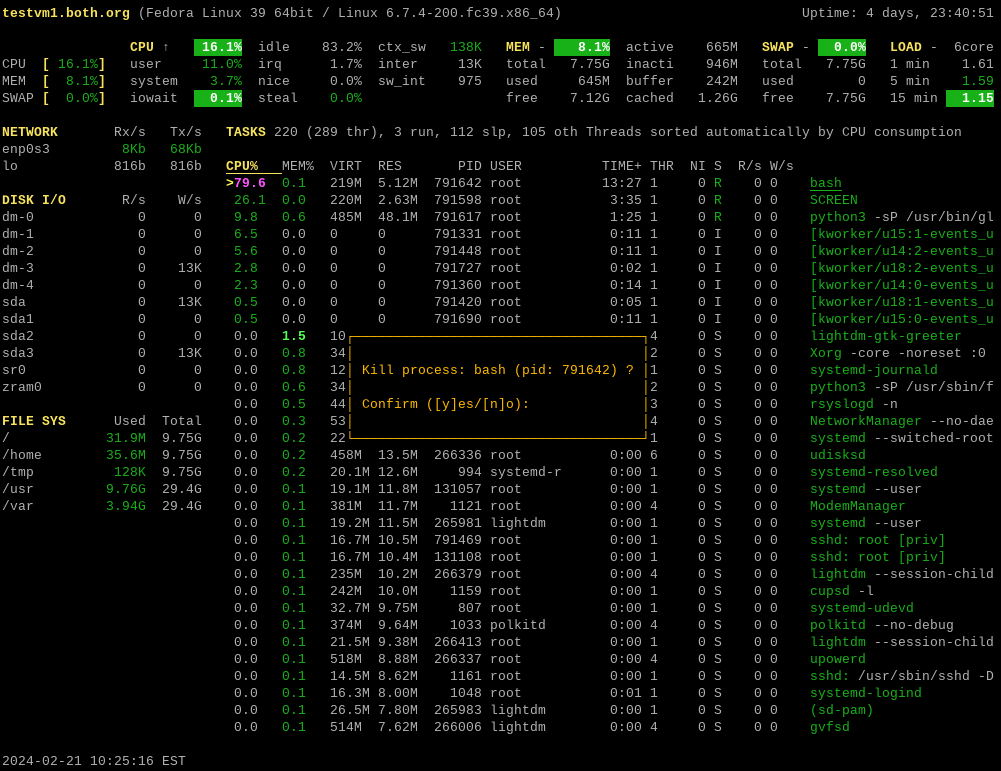Click the SWAP 0.0% indicator
Image resolution: width=1001 pixels, height=771 pixels.
(842, 47)
